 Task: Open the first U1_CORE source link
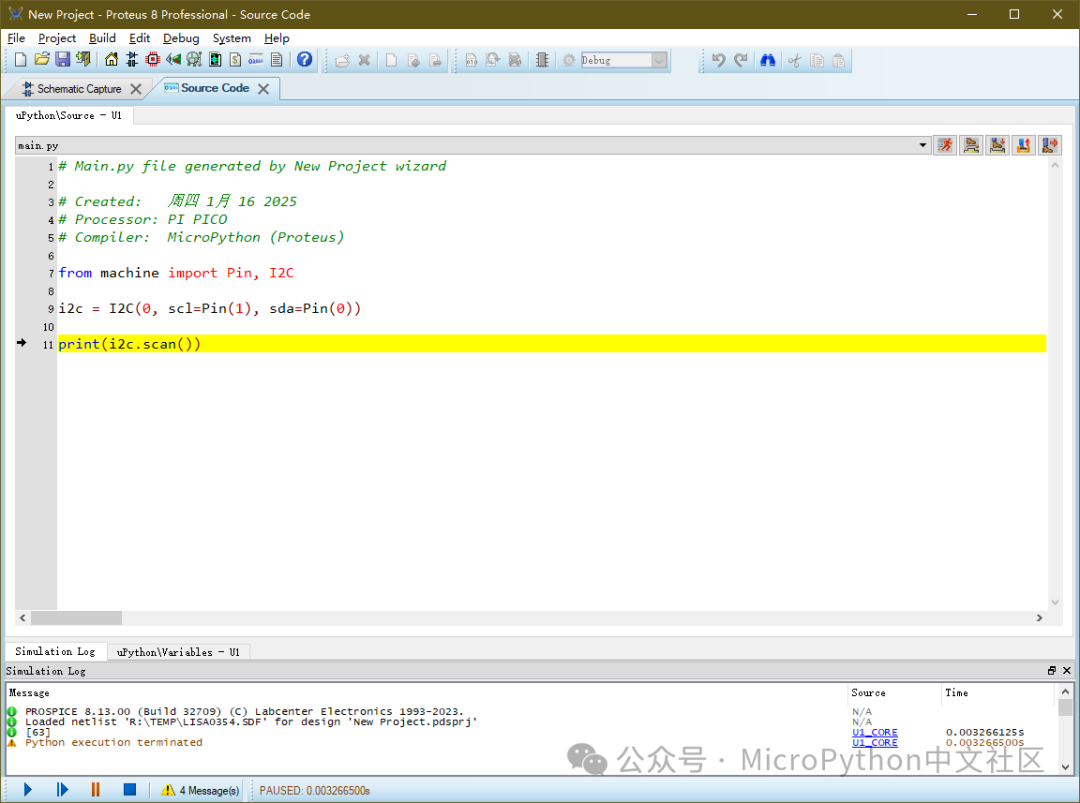(x=875, y=732)
